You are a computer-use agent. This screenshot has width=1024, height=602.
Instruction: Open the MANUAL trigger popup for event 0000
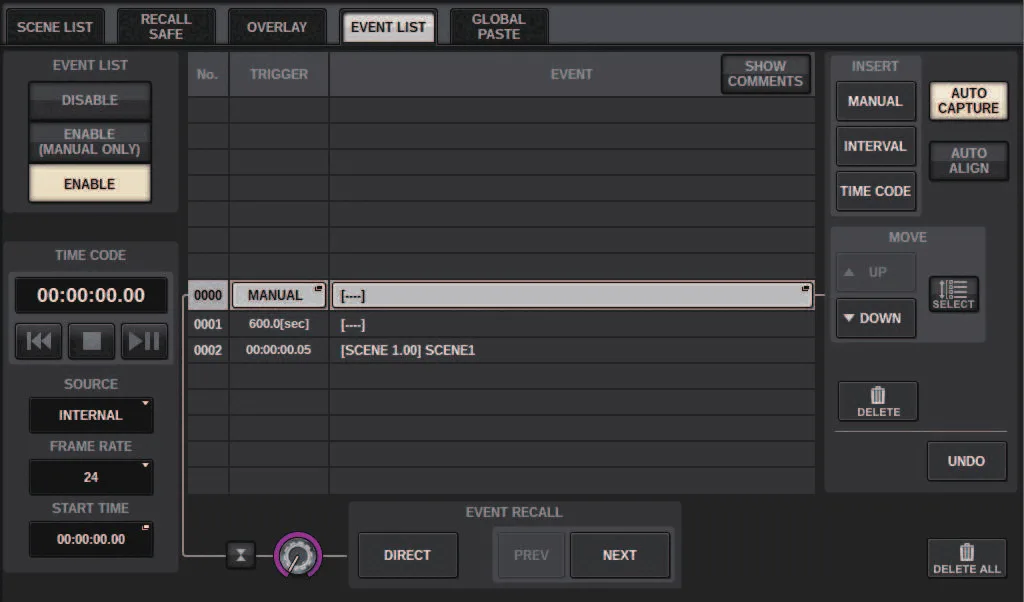tap(278, 295)
